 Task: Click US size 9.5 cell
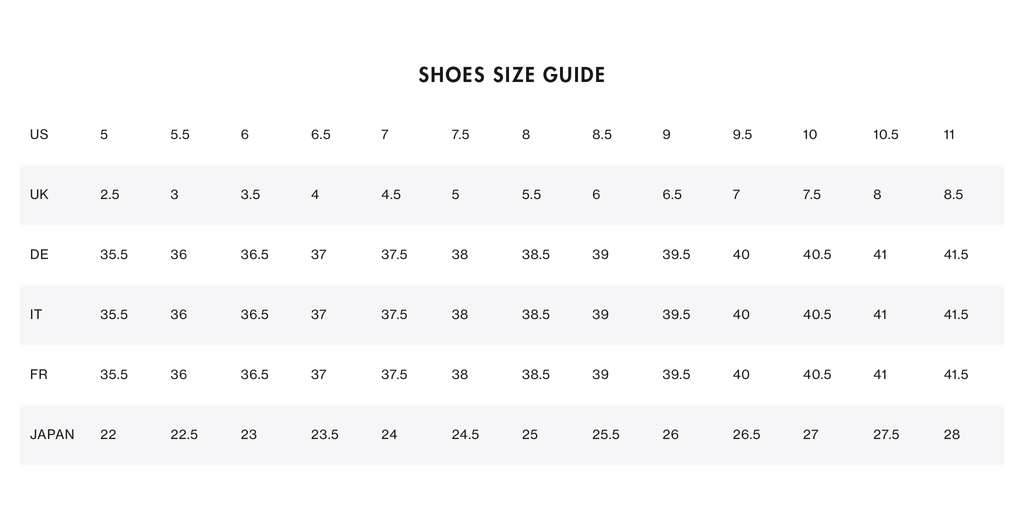tap(742, 135)
